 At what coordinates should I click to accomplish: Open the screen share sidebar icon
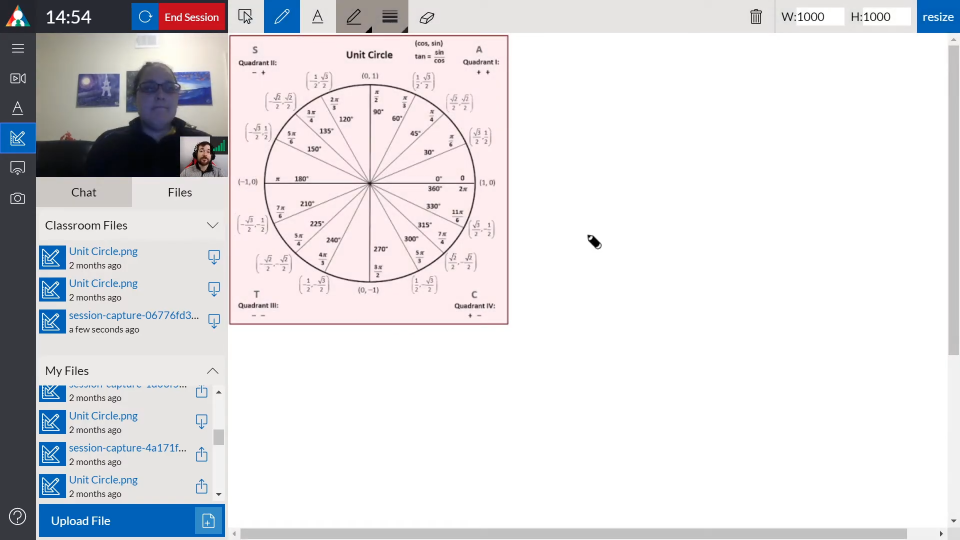click(18, 168)
